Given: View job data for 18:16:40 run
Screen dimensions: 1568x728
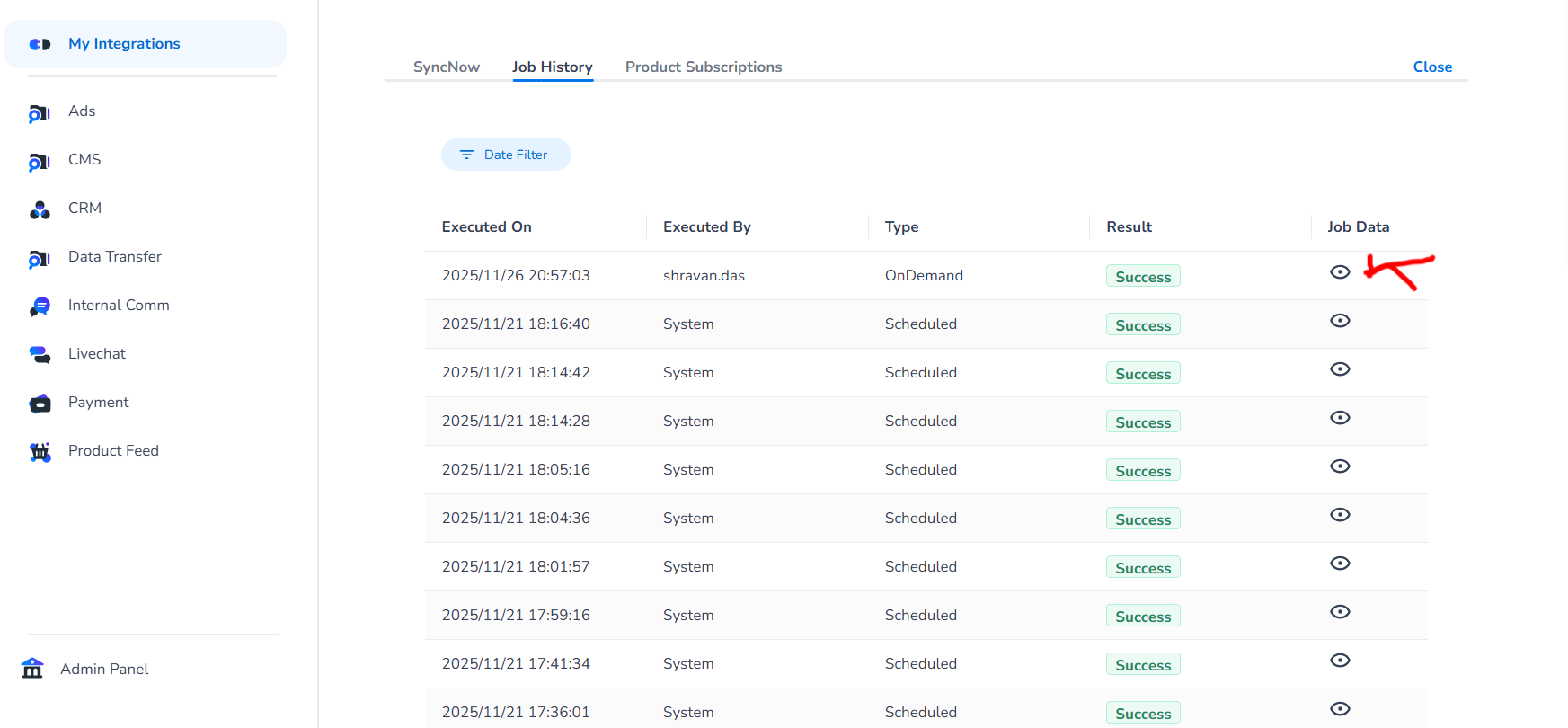Looking at the screenshot, I should click(x=1340, y=321).
